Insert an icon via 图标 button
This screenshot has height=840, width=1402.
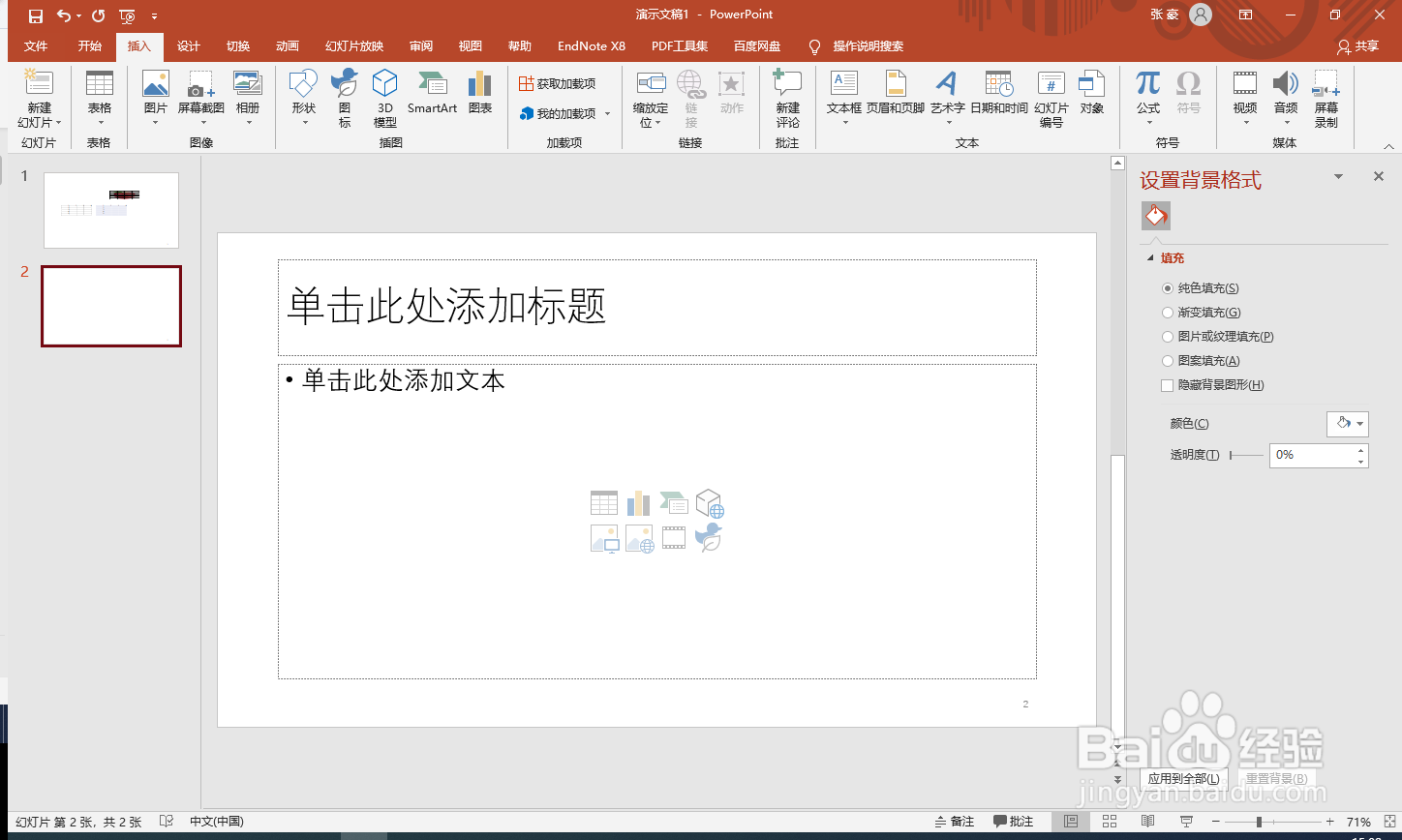tap(345, 98)
